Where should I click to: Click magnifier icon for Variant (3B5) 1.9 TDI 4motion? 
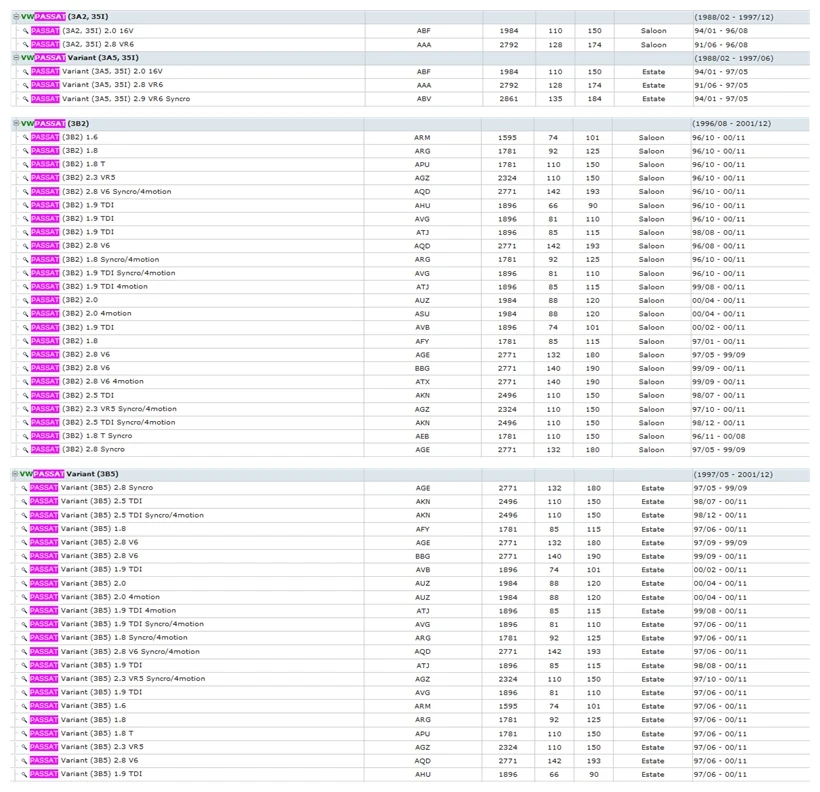click(x=24, y=611)
